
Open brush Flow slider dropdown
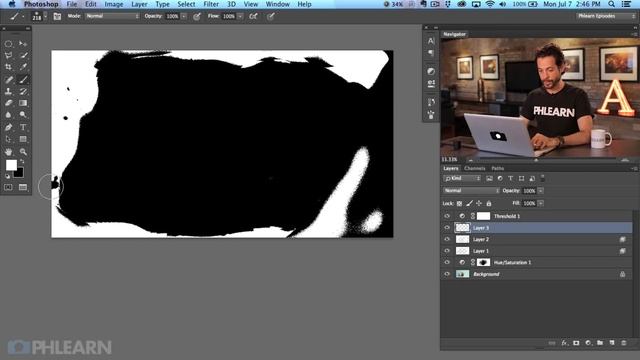point(240,16)
